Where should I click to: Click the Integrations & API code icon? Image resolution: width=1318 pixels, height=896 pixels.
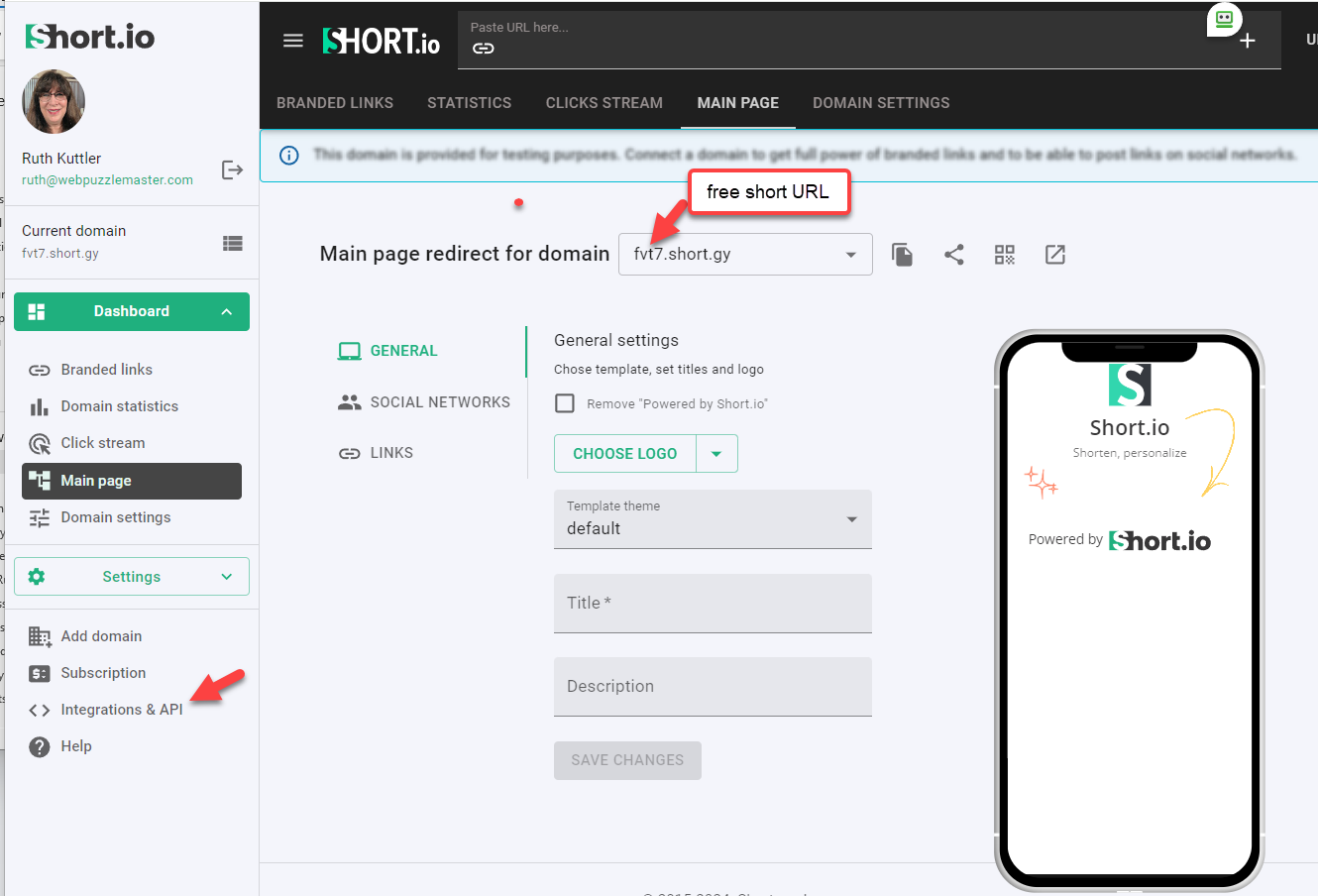[x=40, y=710]
